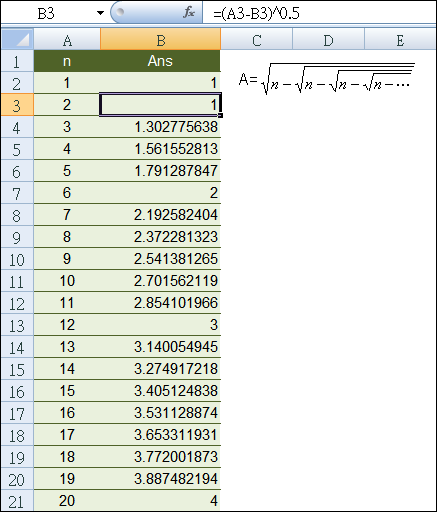This screenshot has height=512, width=437.
Task: Click the formula bar with =(A3-B3)^0.5
Action: pyautogui.click(x=319, y=13)
